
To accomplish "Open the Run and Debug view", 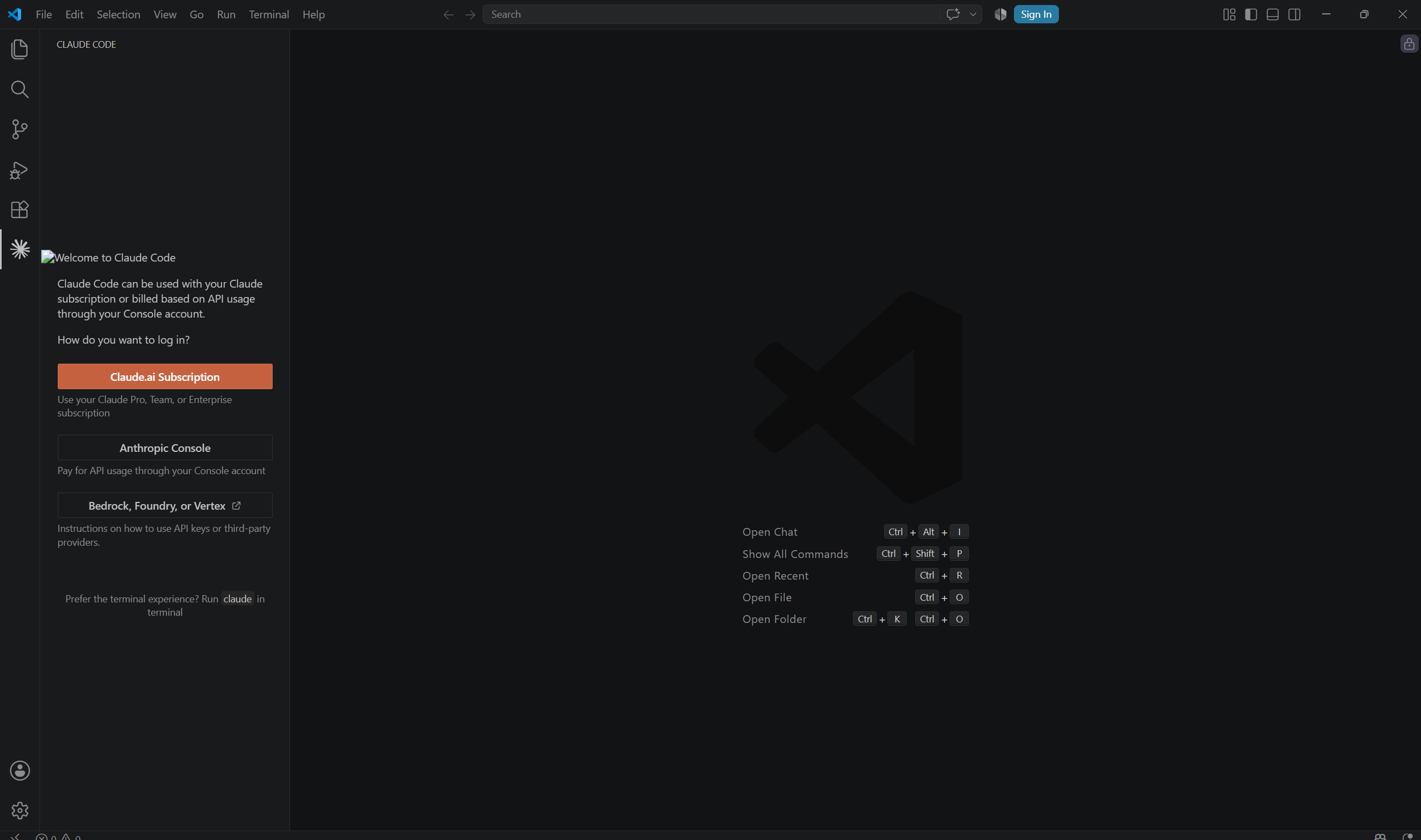I will [x=20, y=170].
